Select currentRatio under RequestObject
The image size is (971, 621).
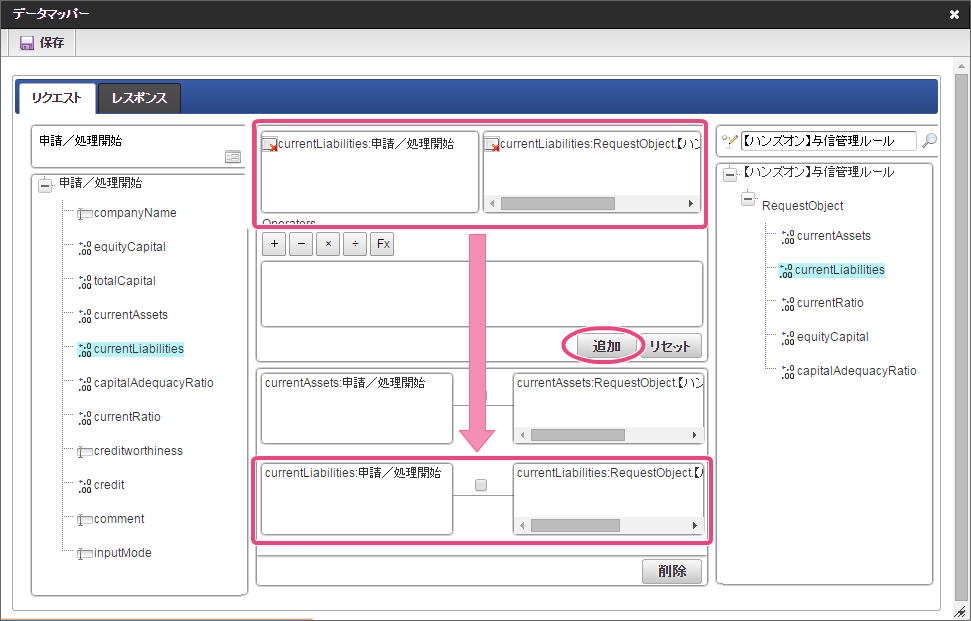click(830, 303)
